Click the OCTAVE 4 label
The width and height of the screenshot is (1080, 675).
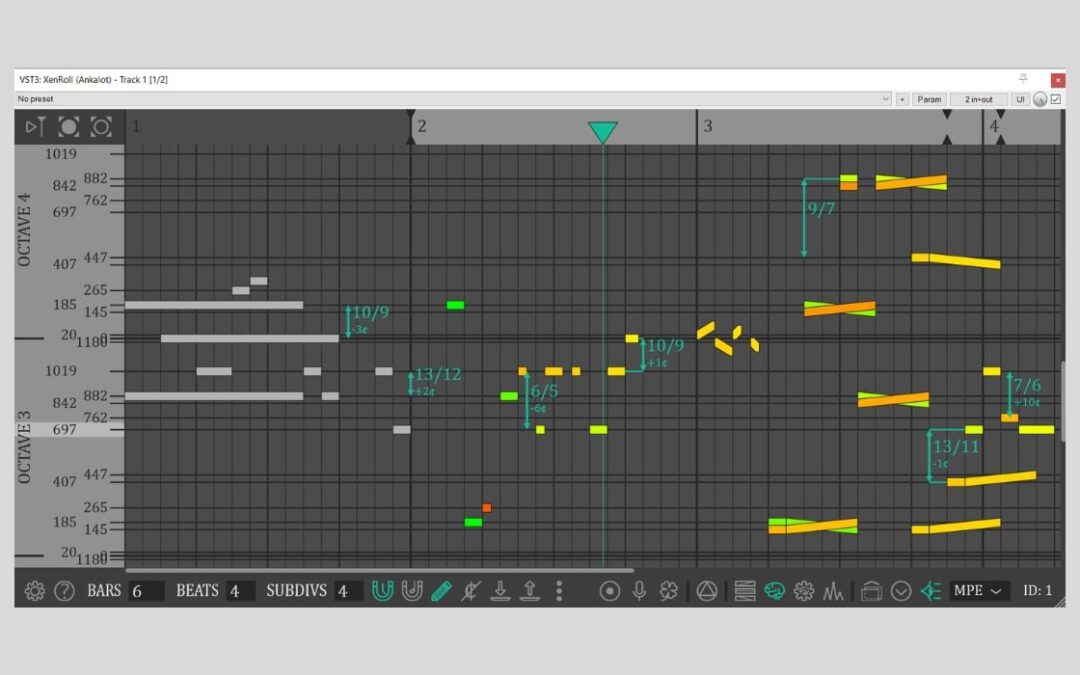[x=24, y=229]
